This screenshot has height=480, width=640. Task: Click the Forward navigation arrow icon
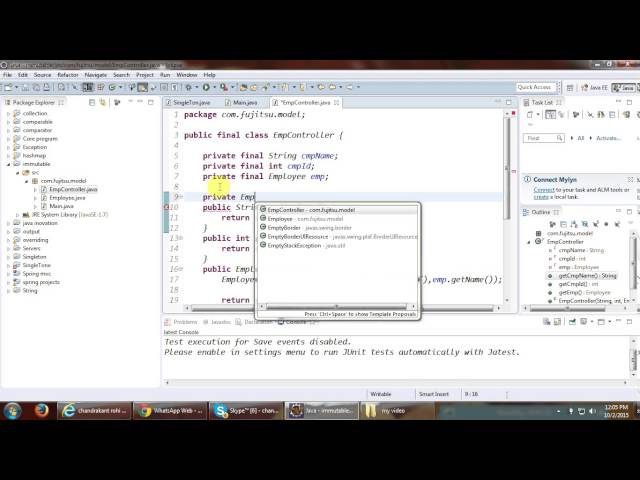click(x=349, y=87)
